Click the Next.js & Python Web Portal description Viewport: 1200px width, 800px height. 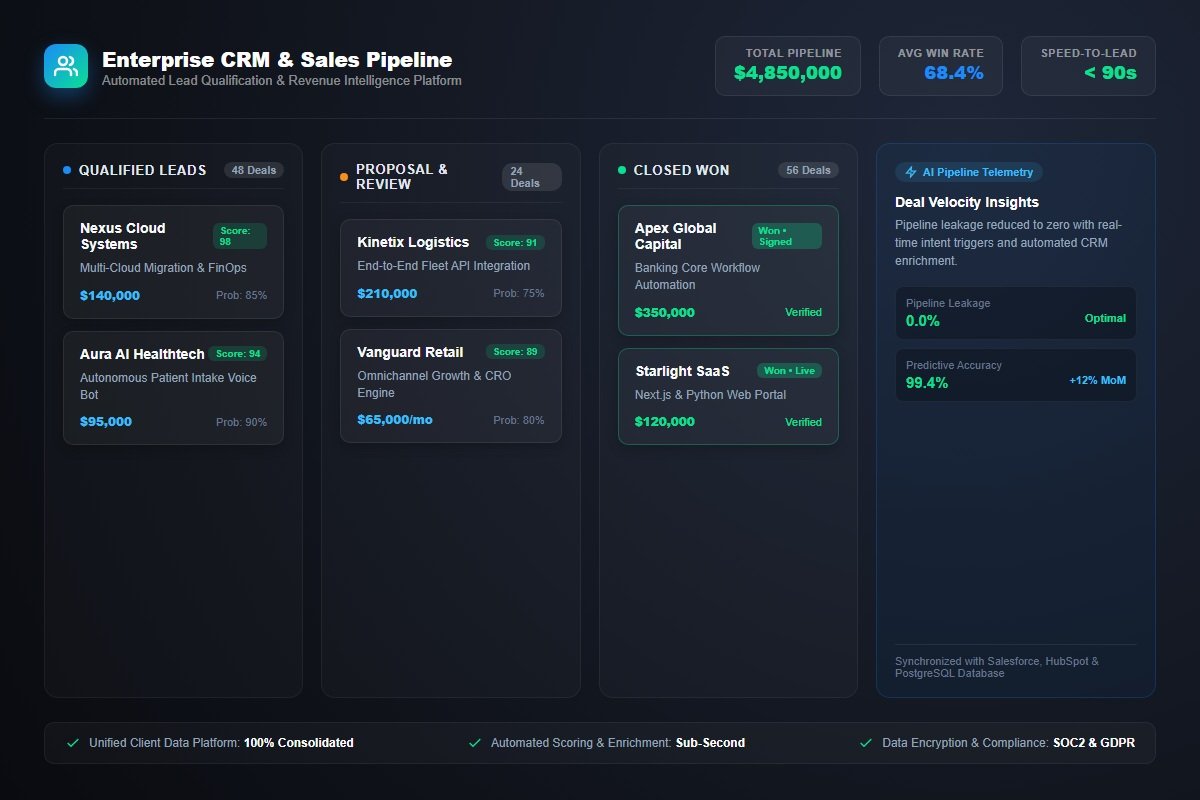[711, 395]
